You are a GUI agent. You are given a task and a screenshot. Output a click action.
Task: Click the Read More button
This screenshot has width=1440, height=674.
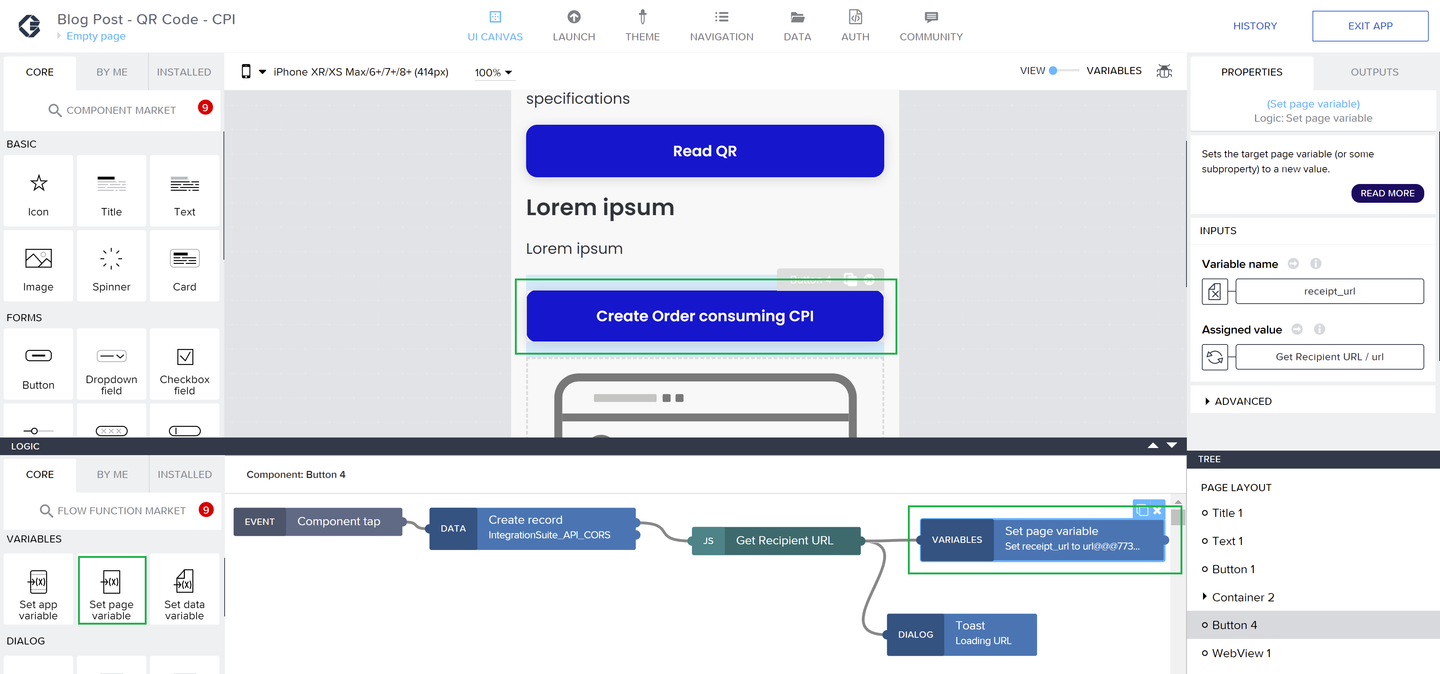[1387, 193]
